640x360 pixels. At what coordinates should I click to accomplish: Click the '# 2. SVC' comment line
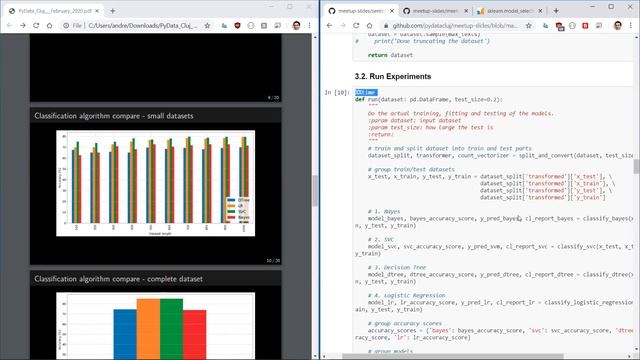380,240
